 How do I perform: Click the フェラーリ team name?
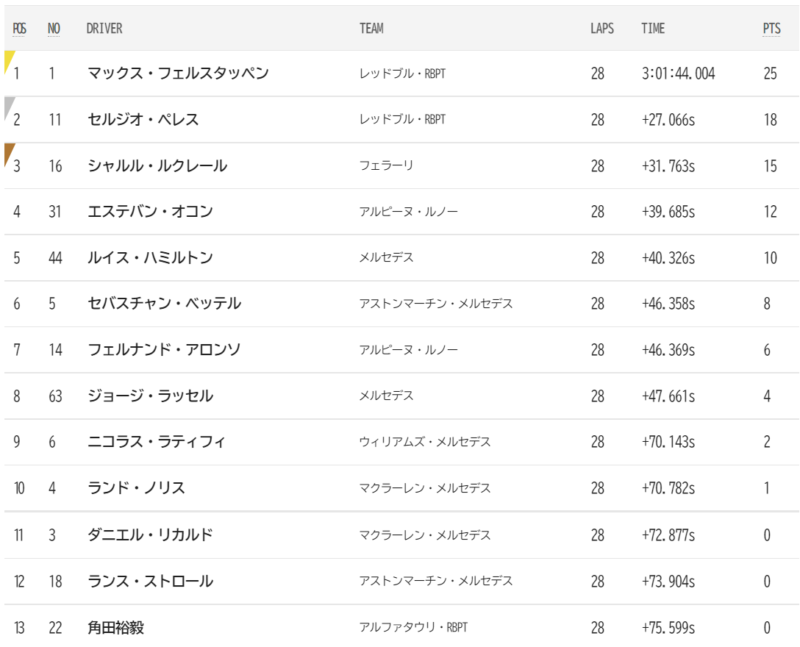click(386, 165)
